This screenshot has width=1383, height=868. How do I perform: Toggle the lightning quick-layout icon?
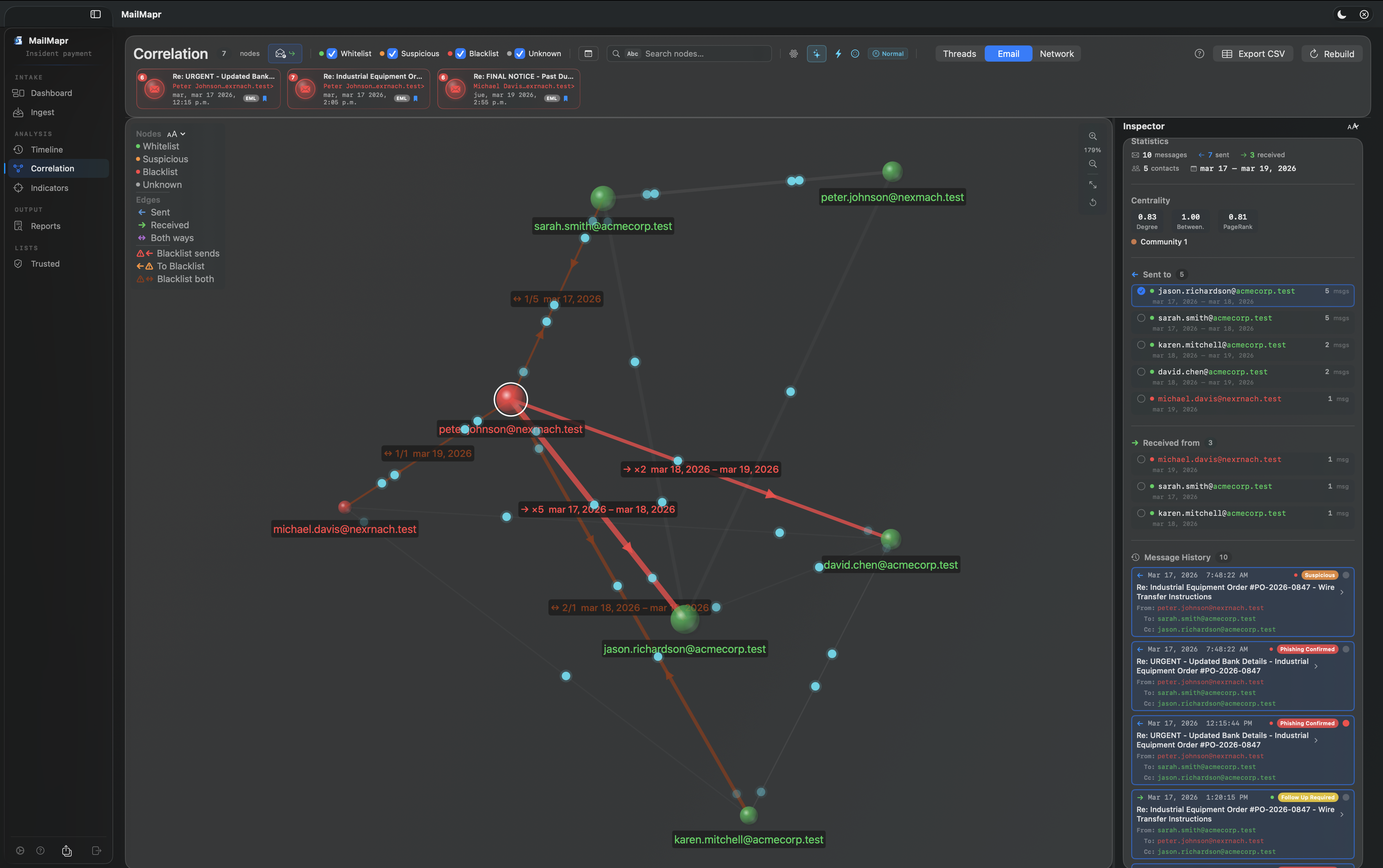pyautogui.click(x=838, y=54)
